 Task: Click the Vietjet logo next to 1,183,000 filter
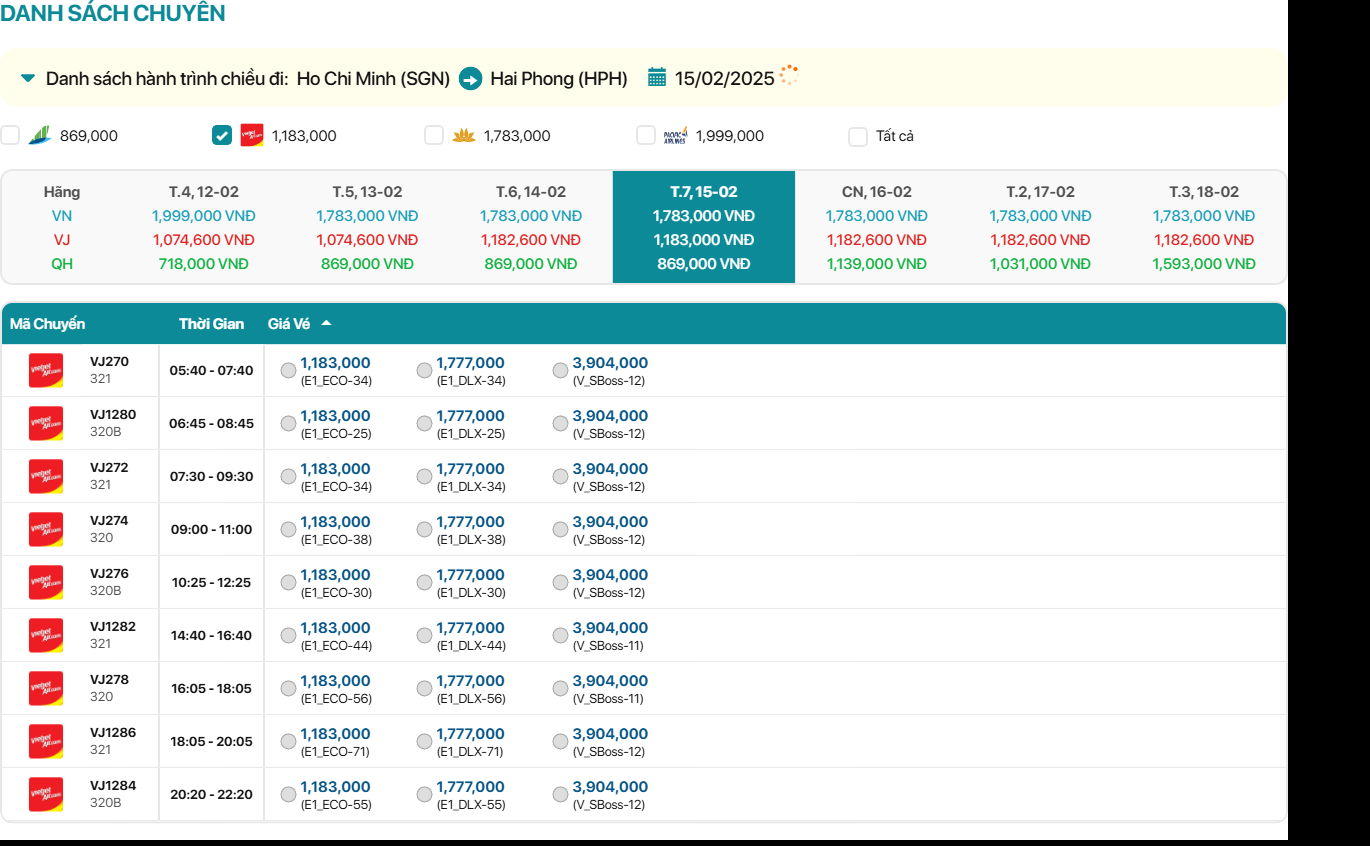(x=252, y=136)
